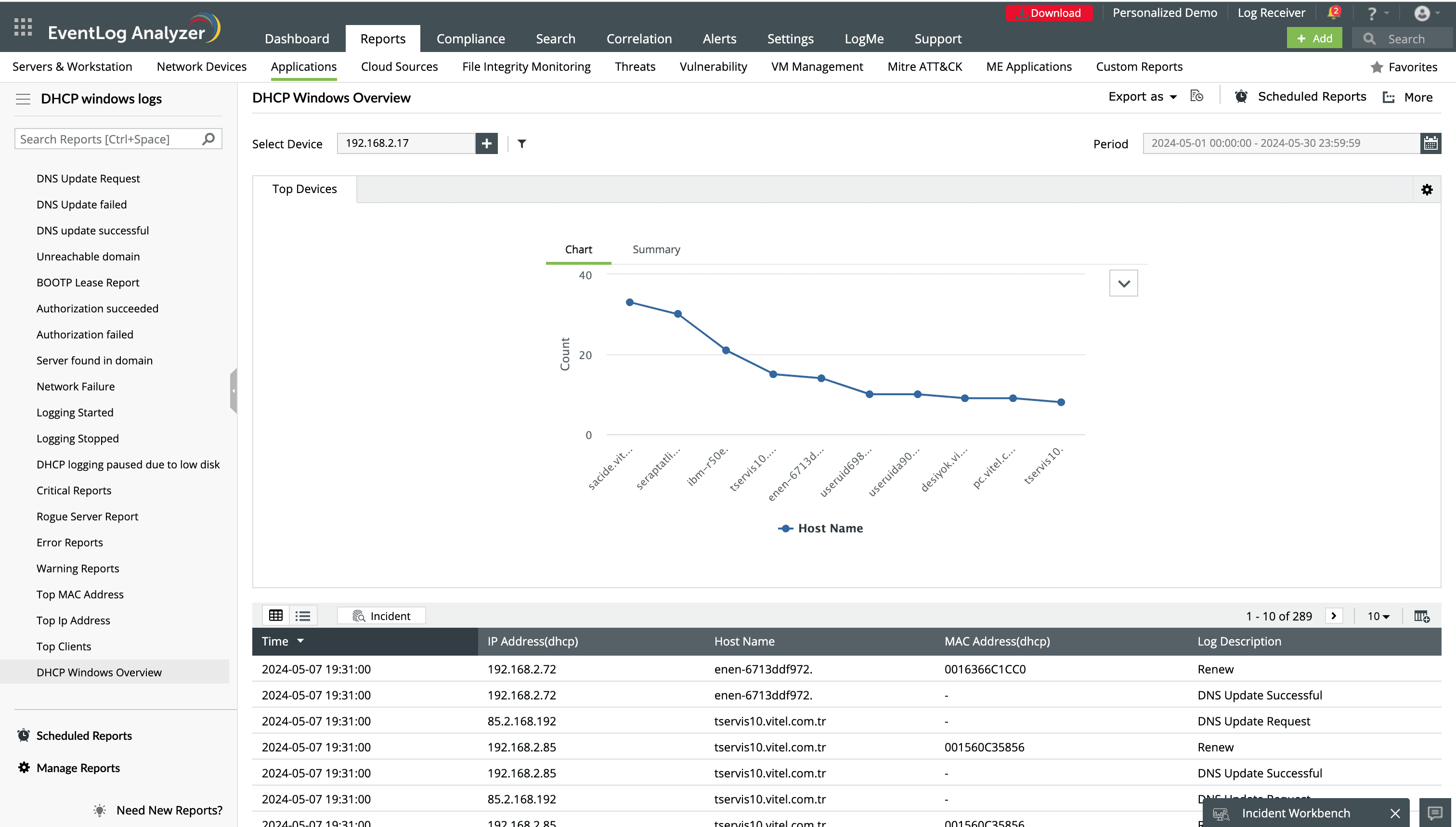Select grid table view icon
Screen dimensions: 1456x827
275,615
